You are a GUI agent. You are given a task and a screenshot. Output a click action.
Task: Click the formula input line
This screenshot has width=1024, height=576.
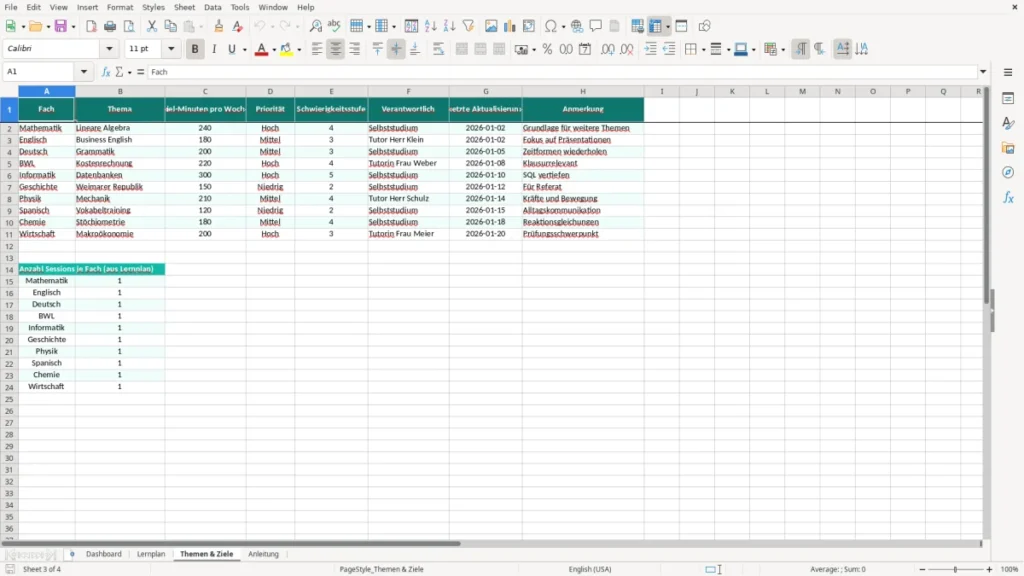pyautogui.click(x=562, y=72)
